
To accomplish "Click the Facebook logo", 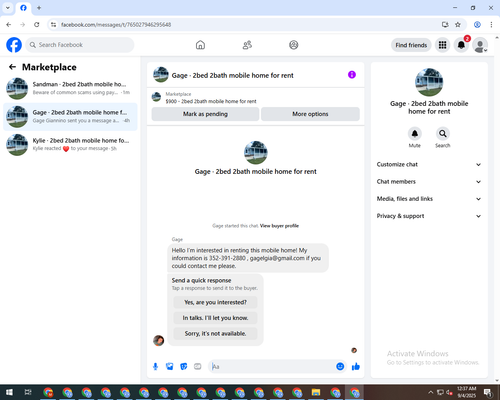I will (x=14, y=45).
